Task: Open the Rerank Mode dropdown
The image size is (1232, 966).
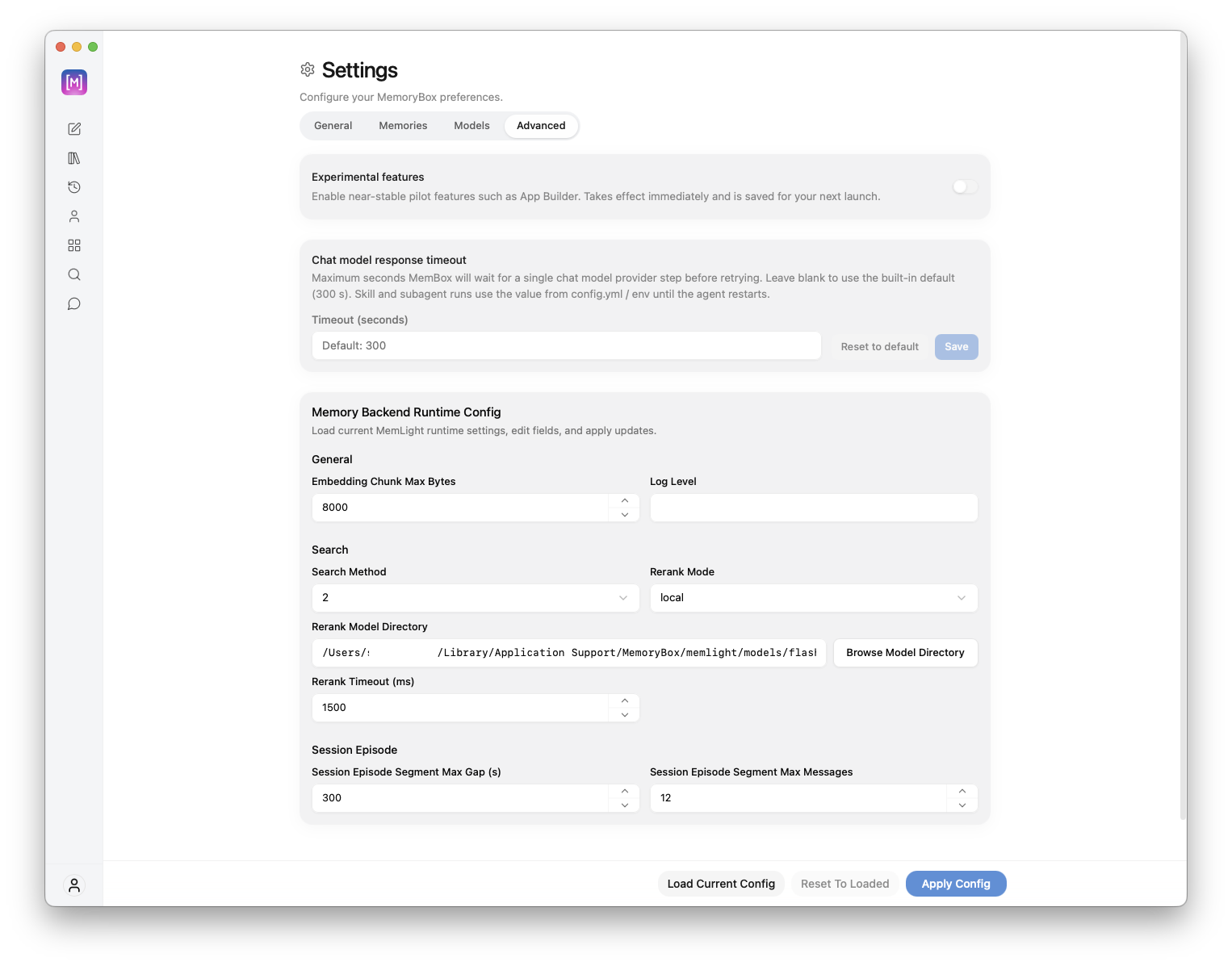Action: point(814,598)
